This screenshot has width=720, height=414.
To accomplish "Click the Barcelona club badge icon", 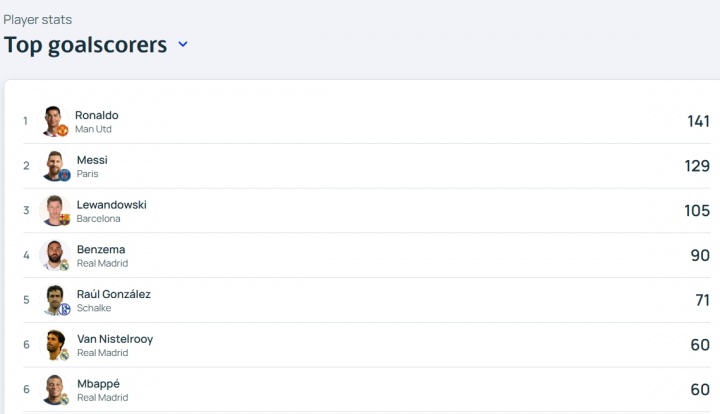I will click(x=65, y=219).
